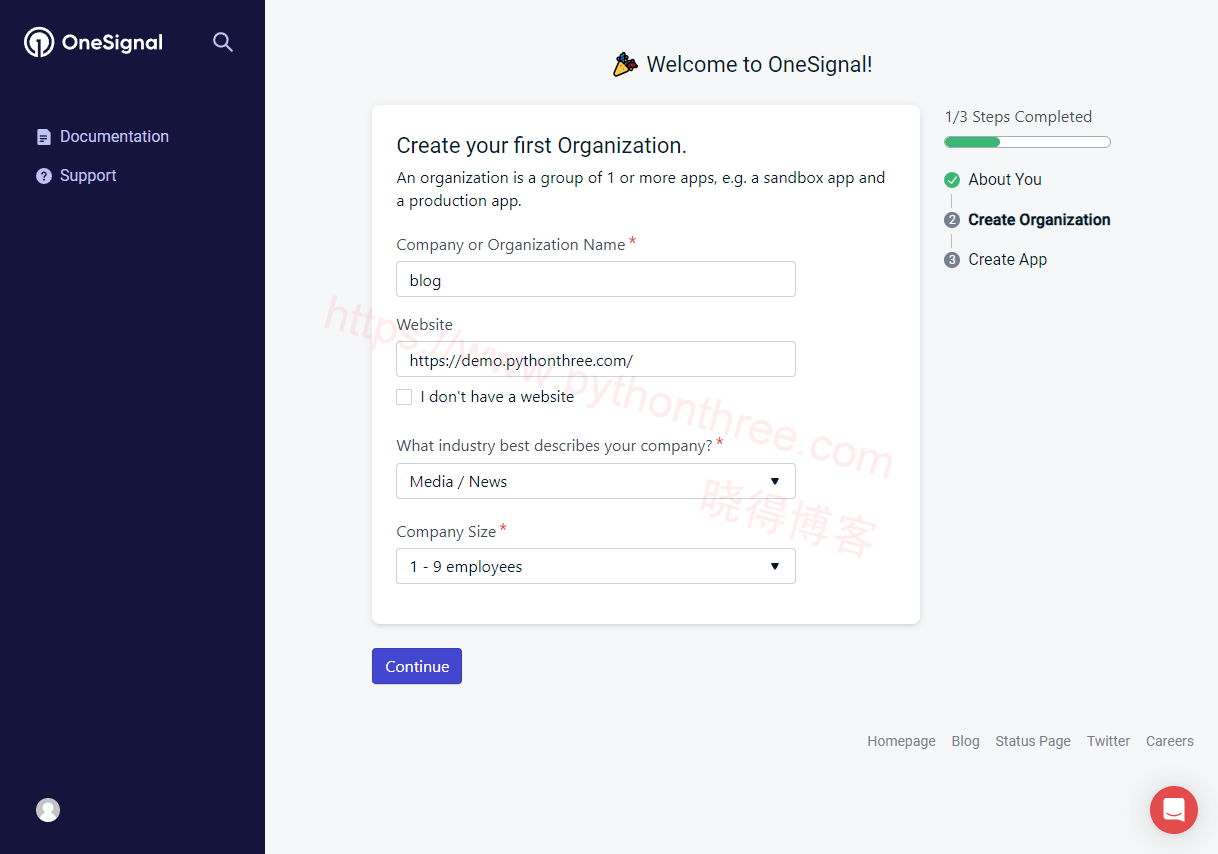Check the "I don't have a website" box
Image resolution: width=1218 pixels, height=854 pixels.
coord(404,397)
